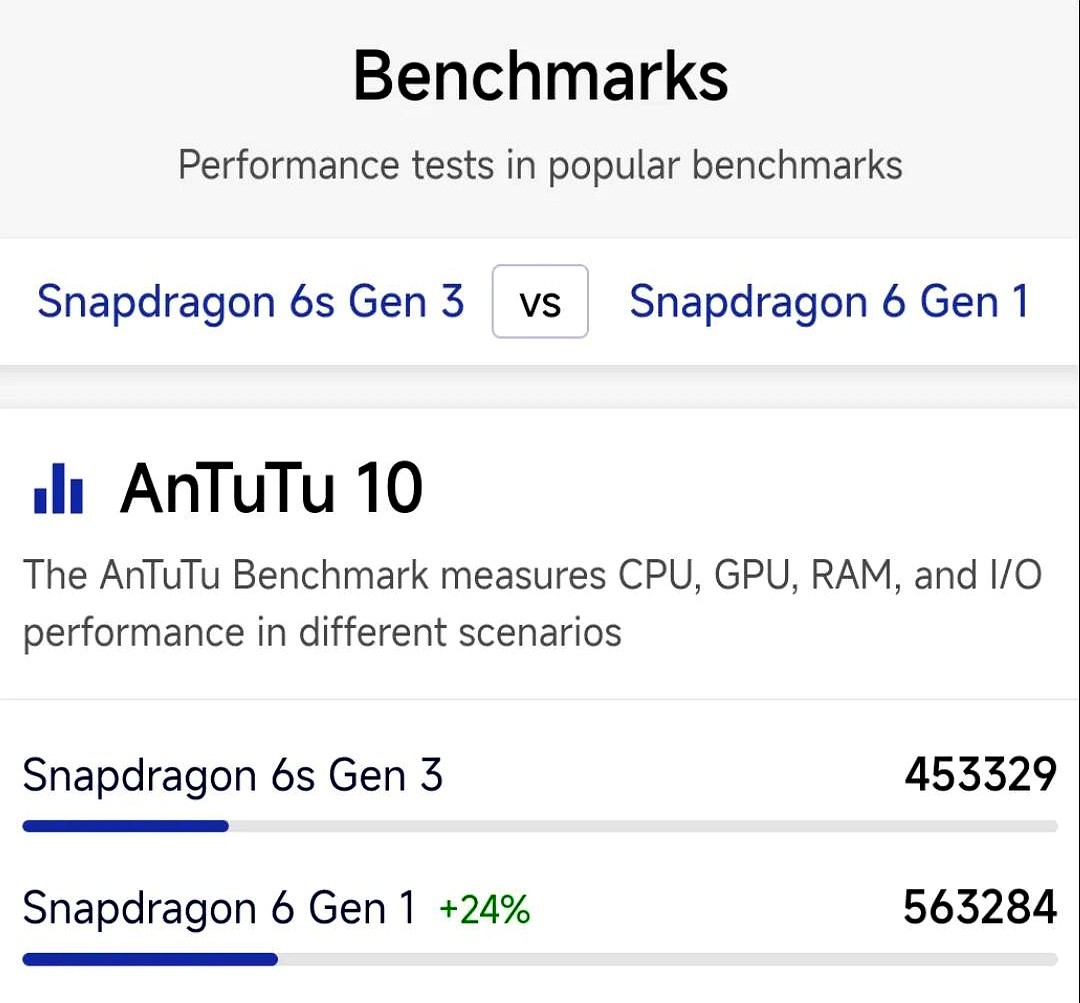Select Snapdragon 6s Gen 3 result row label
1080x1003 pixels.
pos(232,776)
